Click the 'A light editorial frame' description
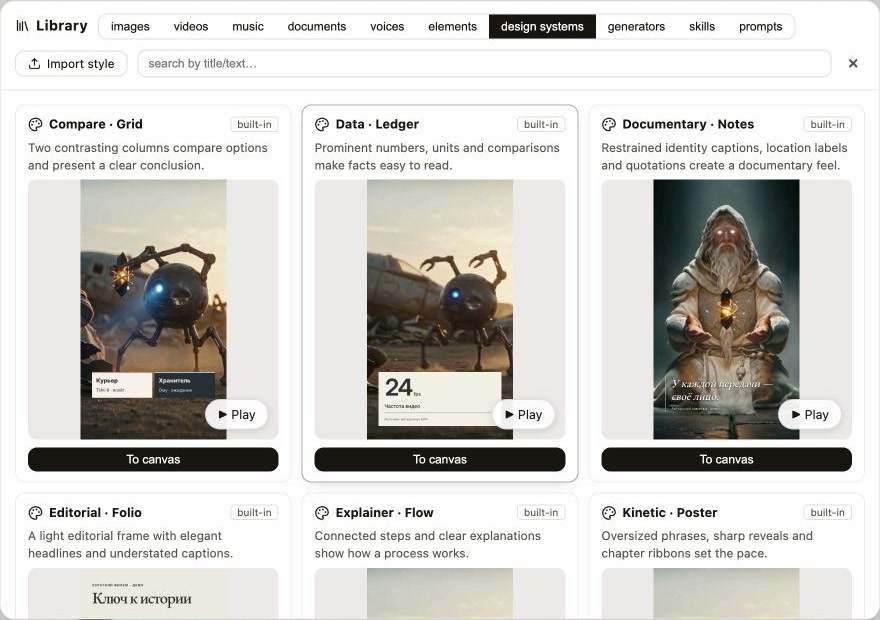 click(x=131, y=545)
